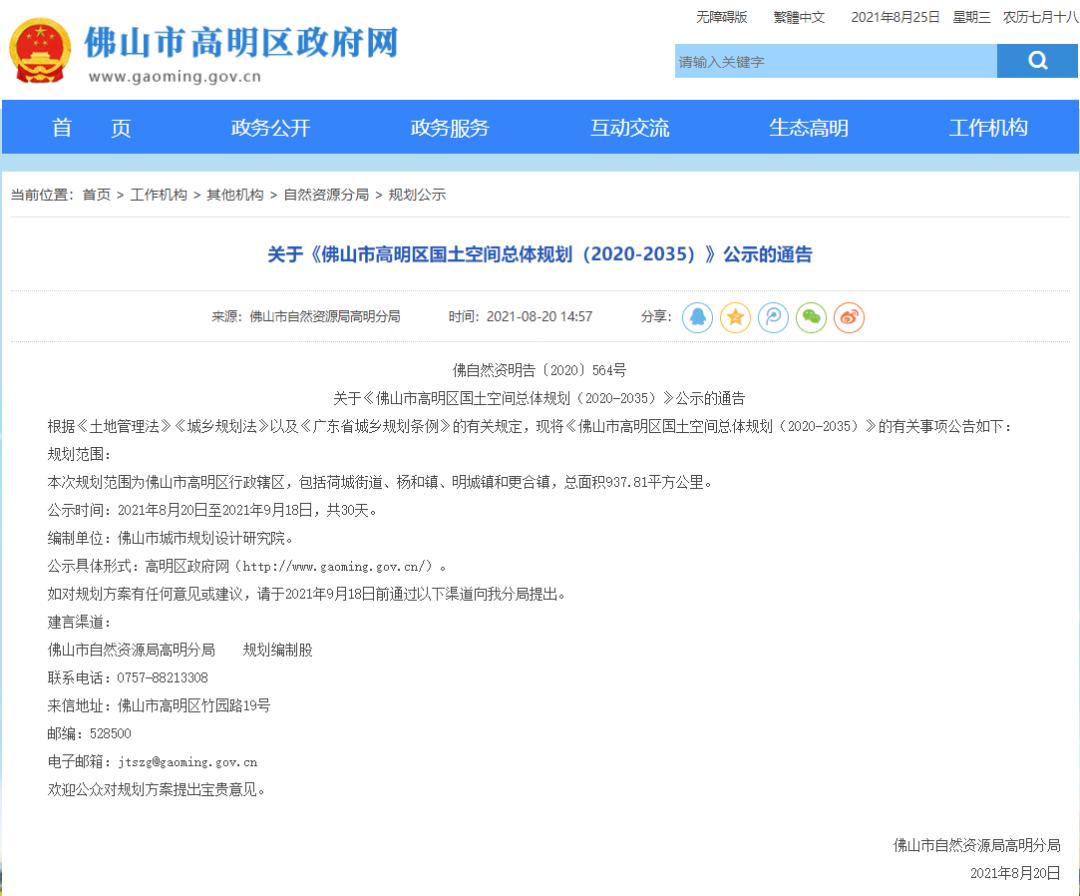The height and width of the screenshot is (896, 1080).
Task: Share to Sina Weibo icon
Action: click(x=849, y=317)
